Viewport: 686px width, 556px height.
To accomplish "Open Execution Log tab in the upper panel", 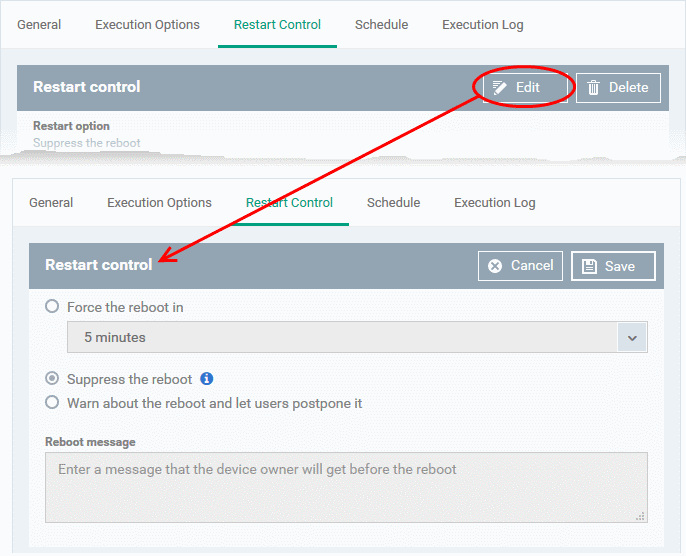I will pyautogui.click(x=483, y=24).
